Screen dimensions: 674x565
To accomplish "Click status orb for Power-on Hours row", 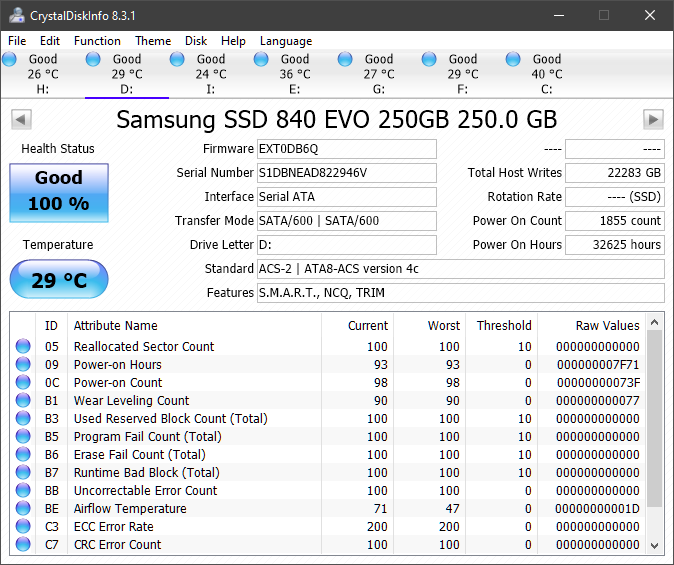I will [23, 364].
